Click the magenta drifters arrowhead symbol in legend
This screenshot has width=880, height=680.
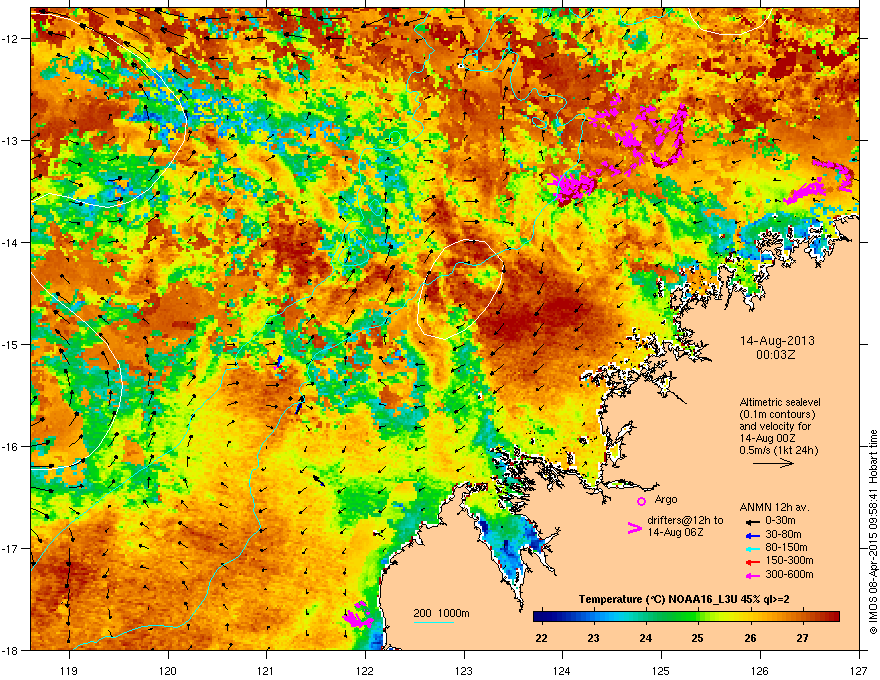(x=634, y=528)
